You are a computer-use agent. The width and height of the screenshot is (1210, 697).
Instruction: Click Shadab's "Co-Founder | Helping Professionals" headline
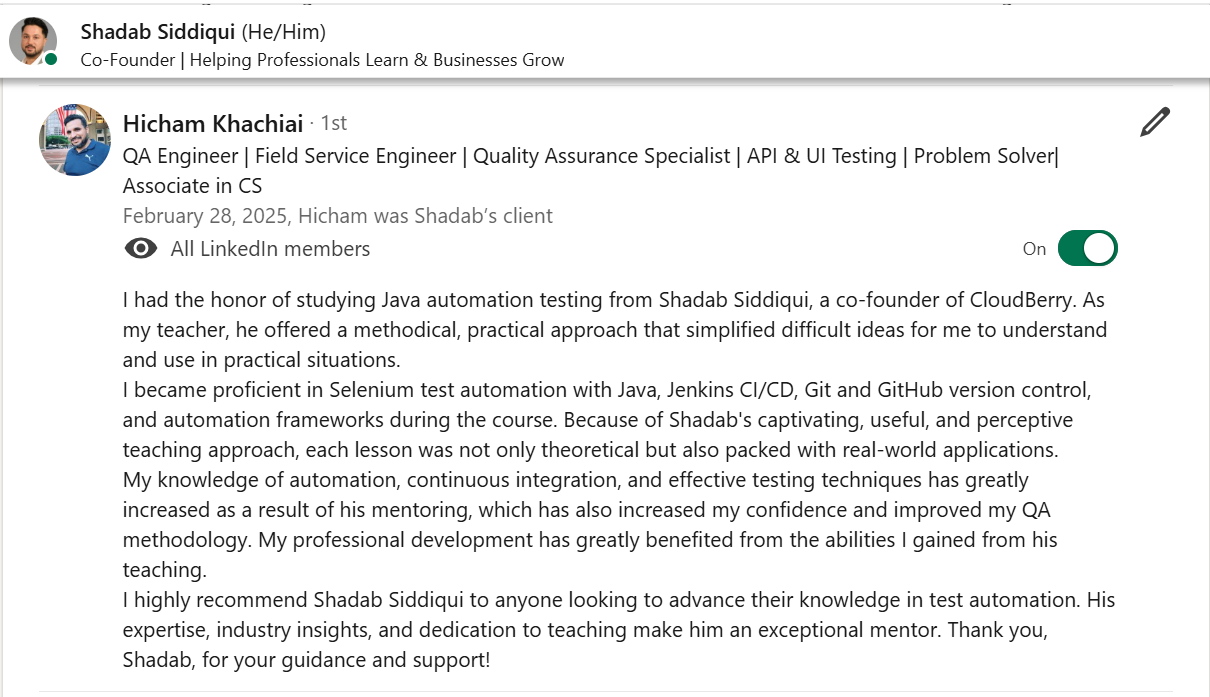tap(322, 60)
